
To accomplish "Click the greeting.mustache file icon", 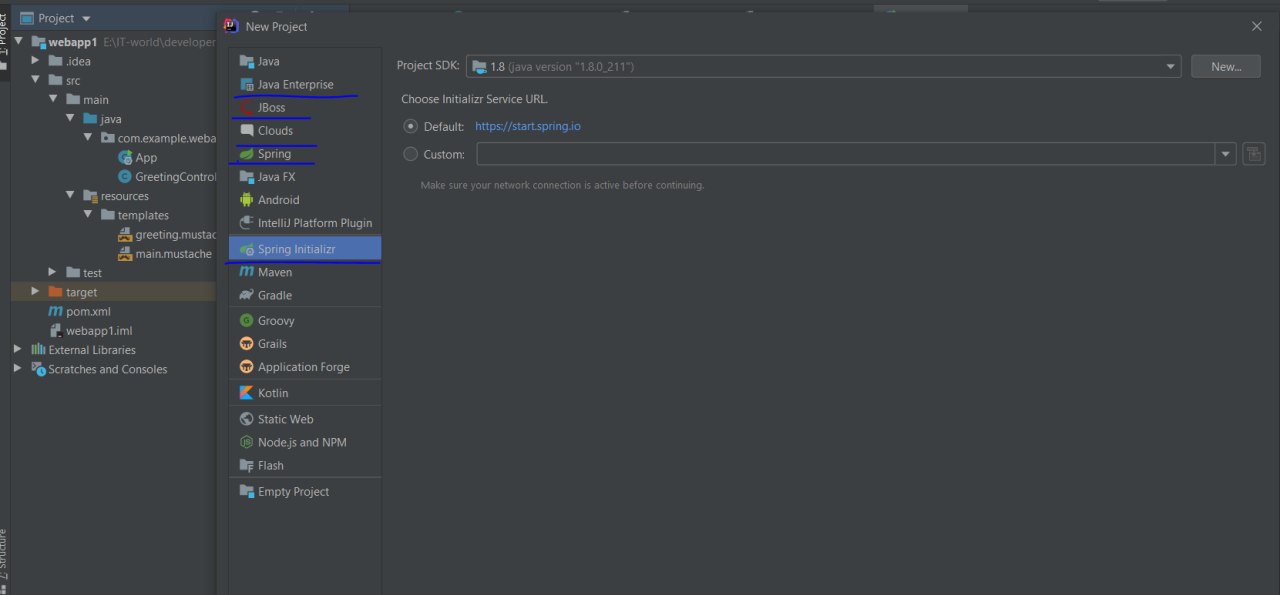I will pyautogui.click(x=125, y=234).
